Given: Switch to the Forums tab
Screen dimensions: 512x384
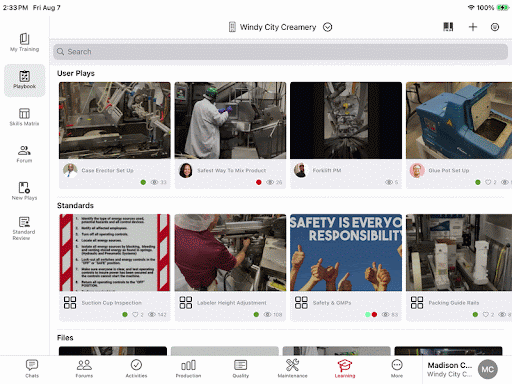Looking at the screenshot, I should tap(84, 369).
